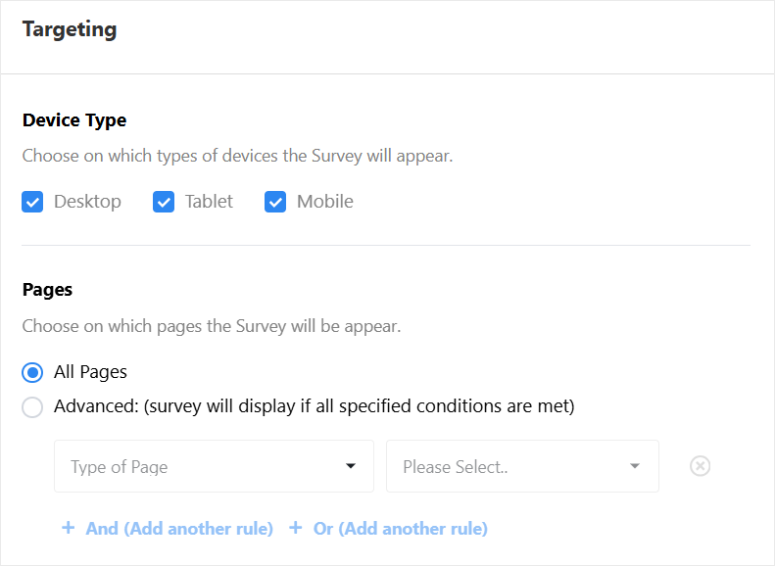Click the Mobile label text
This screenshot has width=775, height=566.
(325, 202)
